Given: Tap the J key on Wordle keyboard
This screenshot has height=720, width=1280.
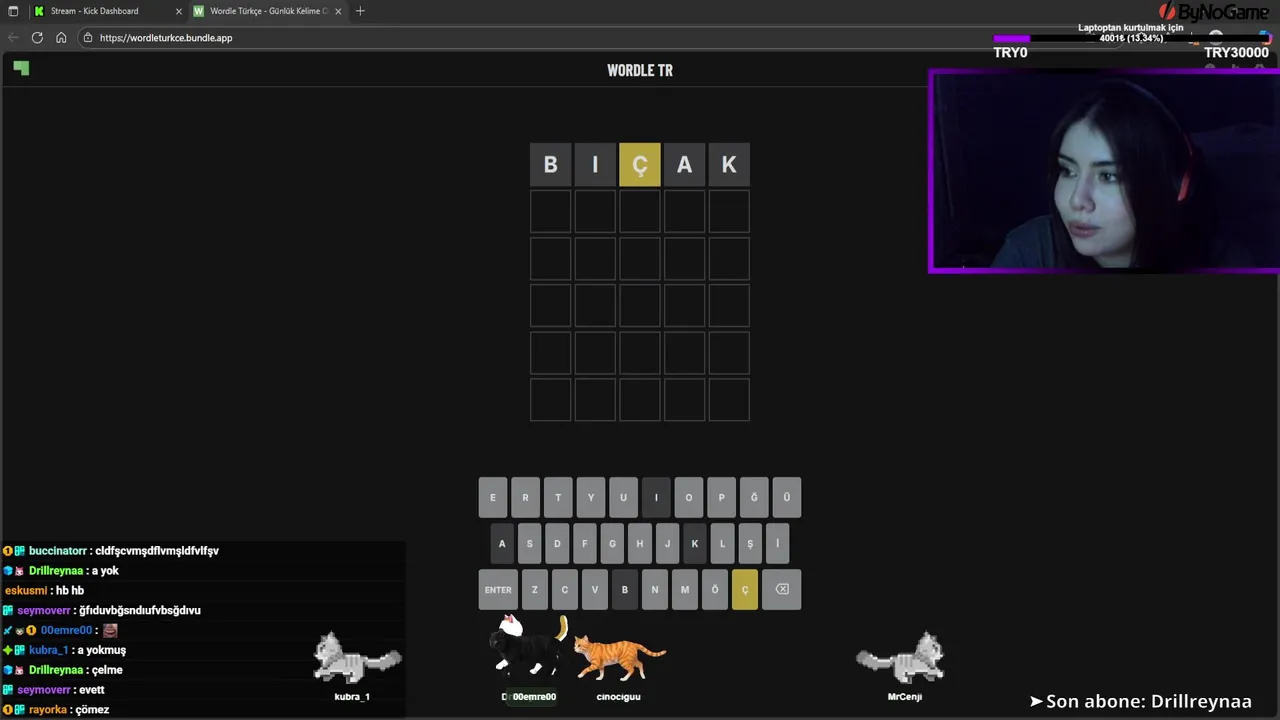Looking at the screenshot, I should [x=667, y=543].
